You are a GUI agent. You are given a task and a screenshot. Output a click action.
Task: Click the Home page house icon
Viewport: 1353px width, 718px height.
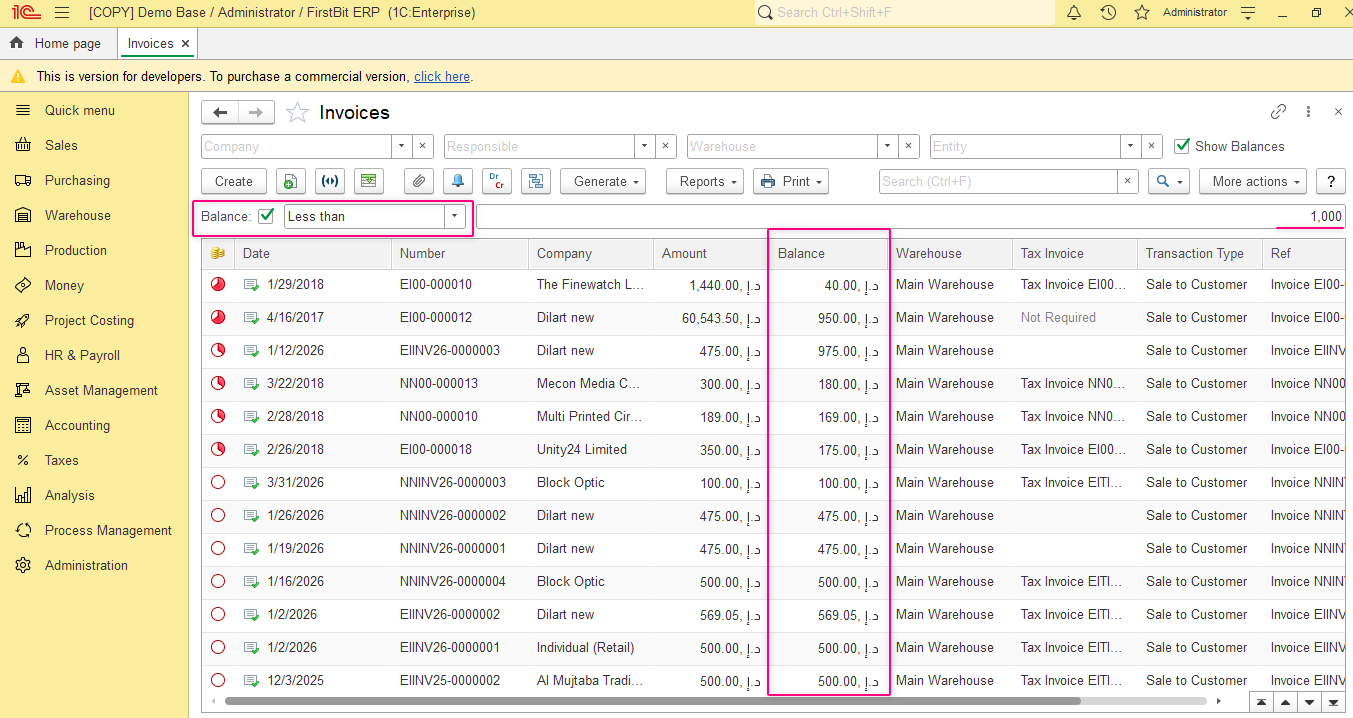point(16,43)
